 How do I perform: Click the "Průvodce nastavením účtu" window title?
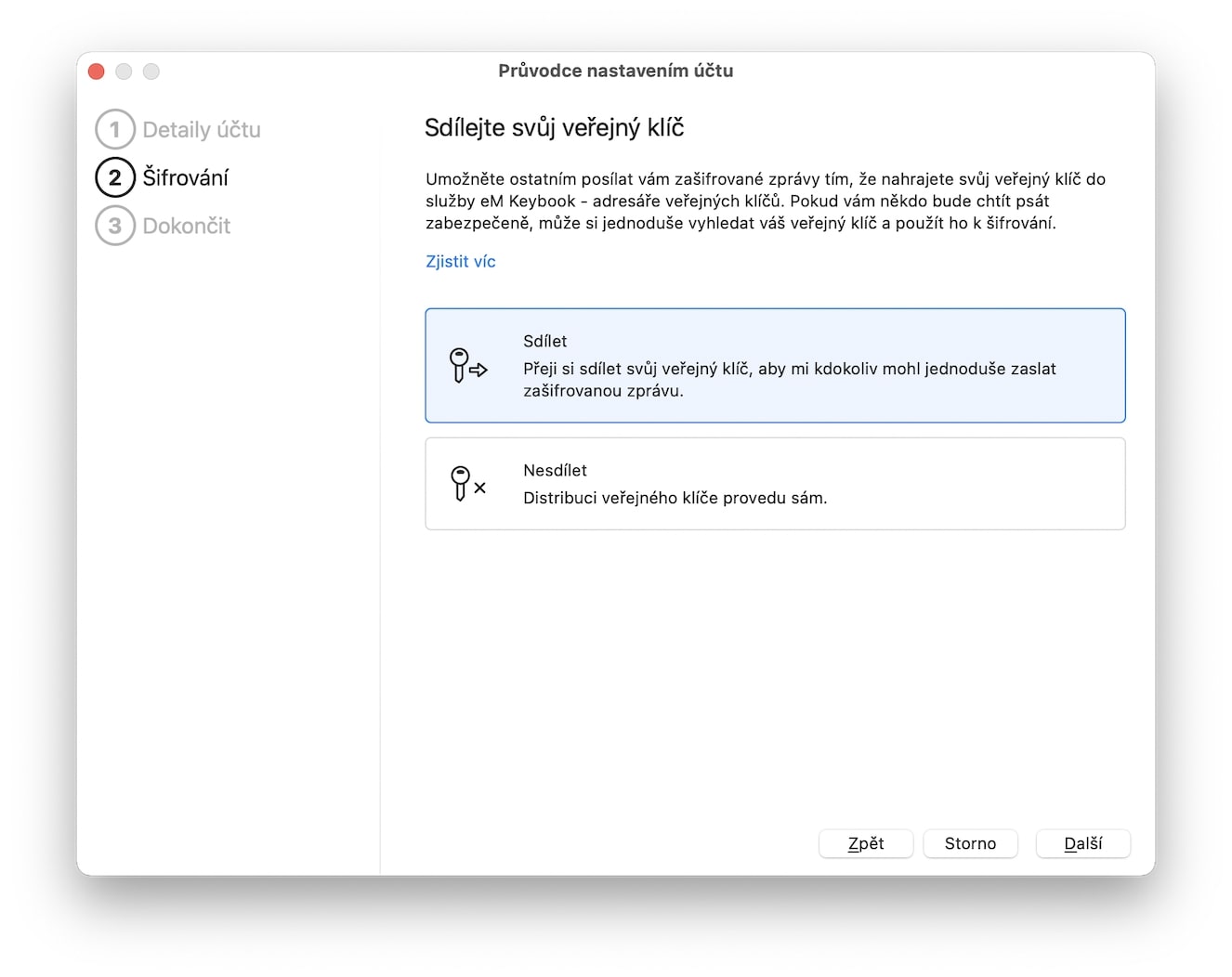[615, 71]
